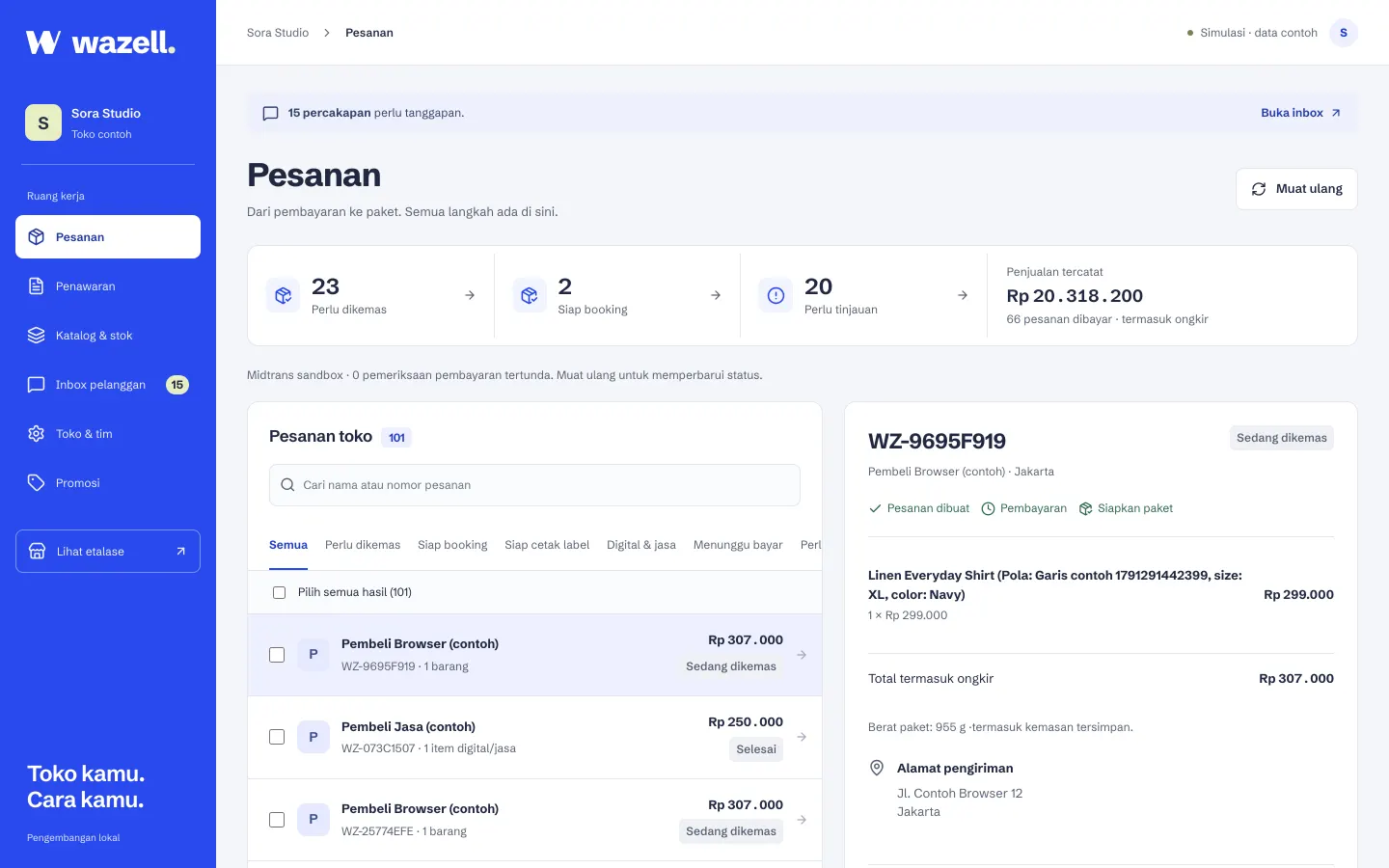Check the box for order WZ-073C1507
Image resolution: width=1389 pixels, height=868 pixels.
[x=277, y=737]
